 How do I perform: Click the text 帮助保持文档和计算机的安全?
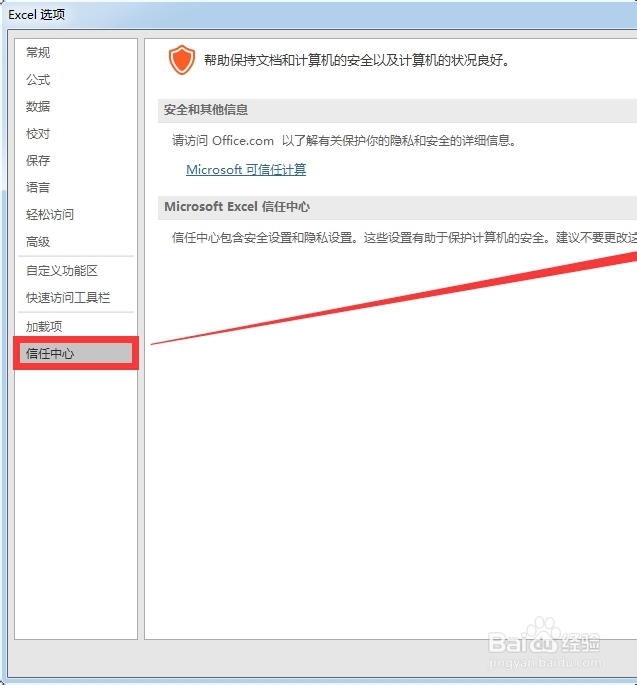357,60
